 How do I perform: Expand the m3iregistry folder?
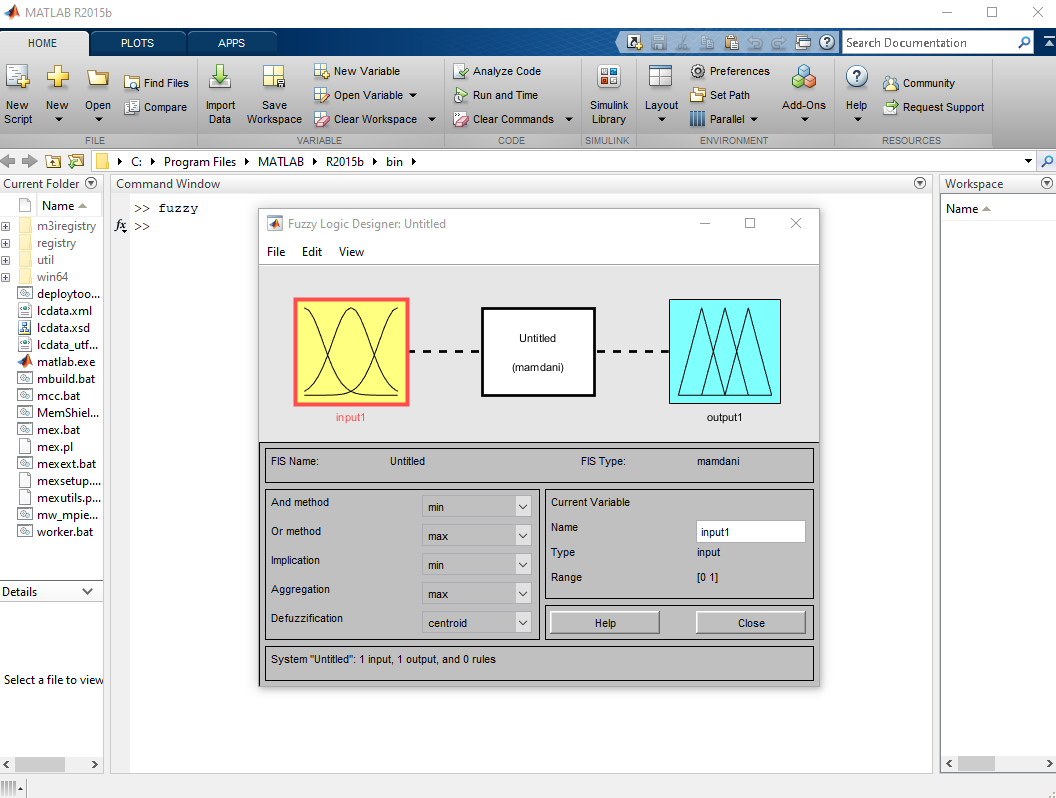[5, 226]
